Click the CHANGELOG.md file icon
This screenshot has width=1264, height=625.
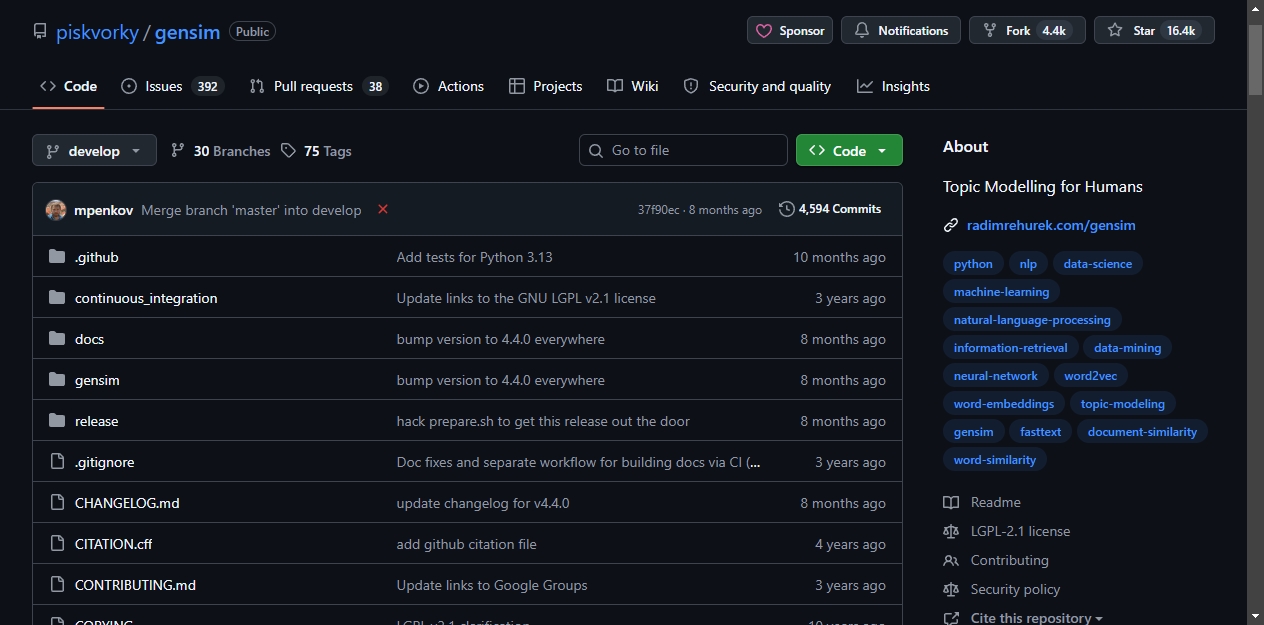tap(57, 503)
